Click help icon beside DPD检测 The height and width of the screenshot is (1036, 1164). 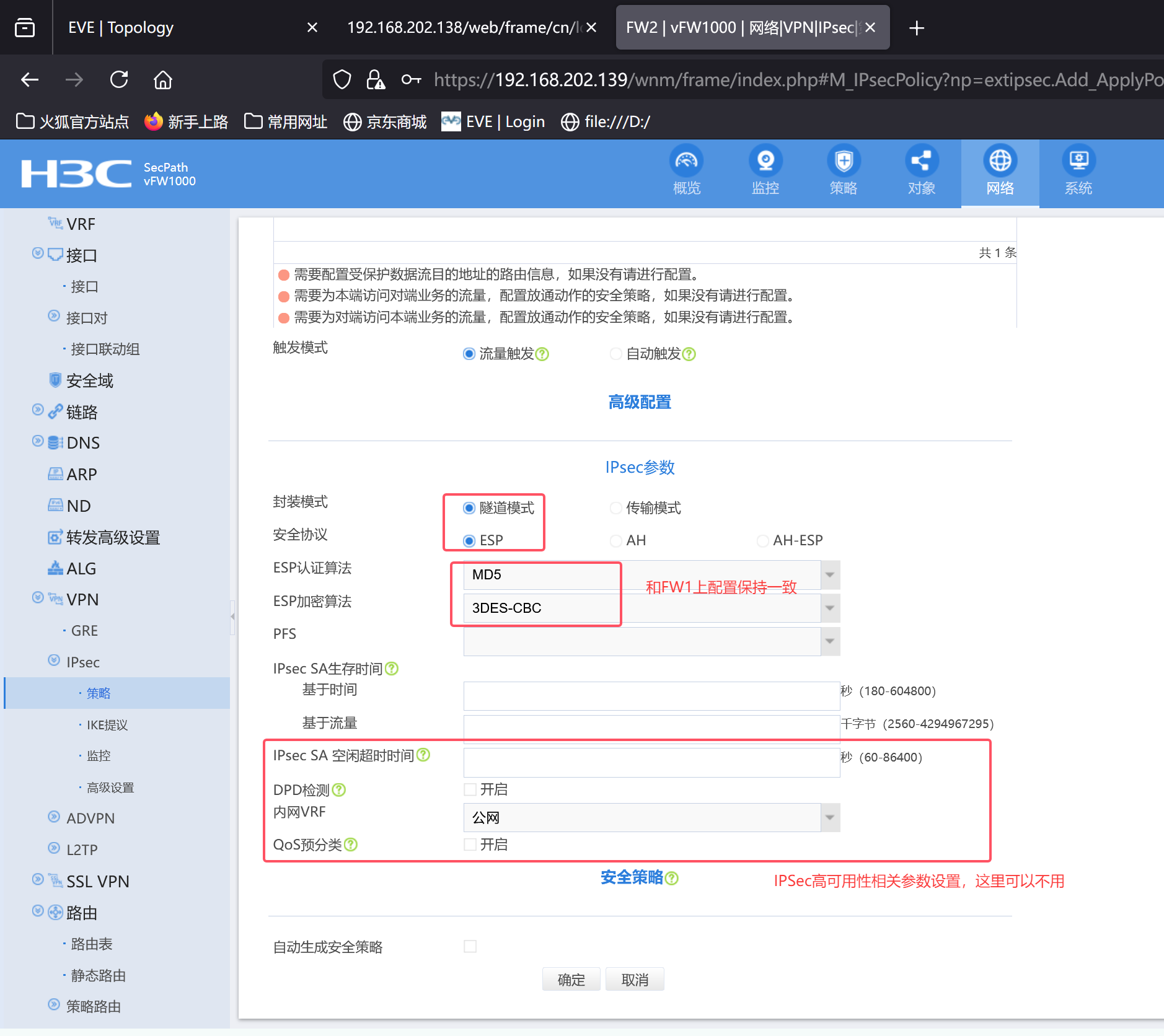click(339, 789)
